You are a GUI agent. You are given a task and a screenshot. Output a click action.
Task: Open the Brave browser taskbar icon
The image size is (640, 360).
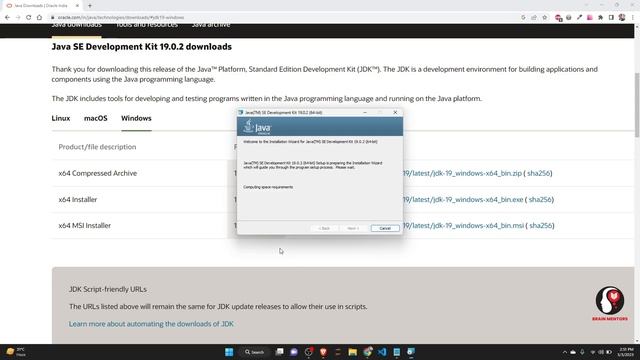(x=323, y=352)
